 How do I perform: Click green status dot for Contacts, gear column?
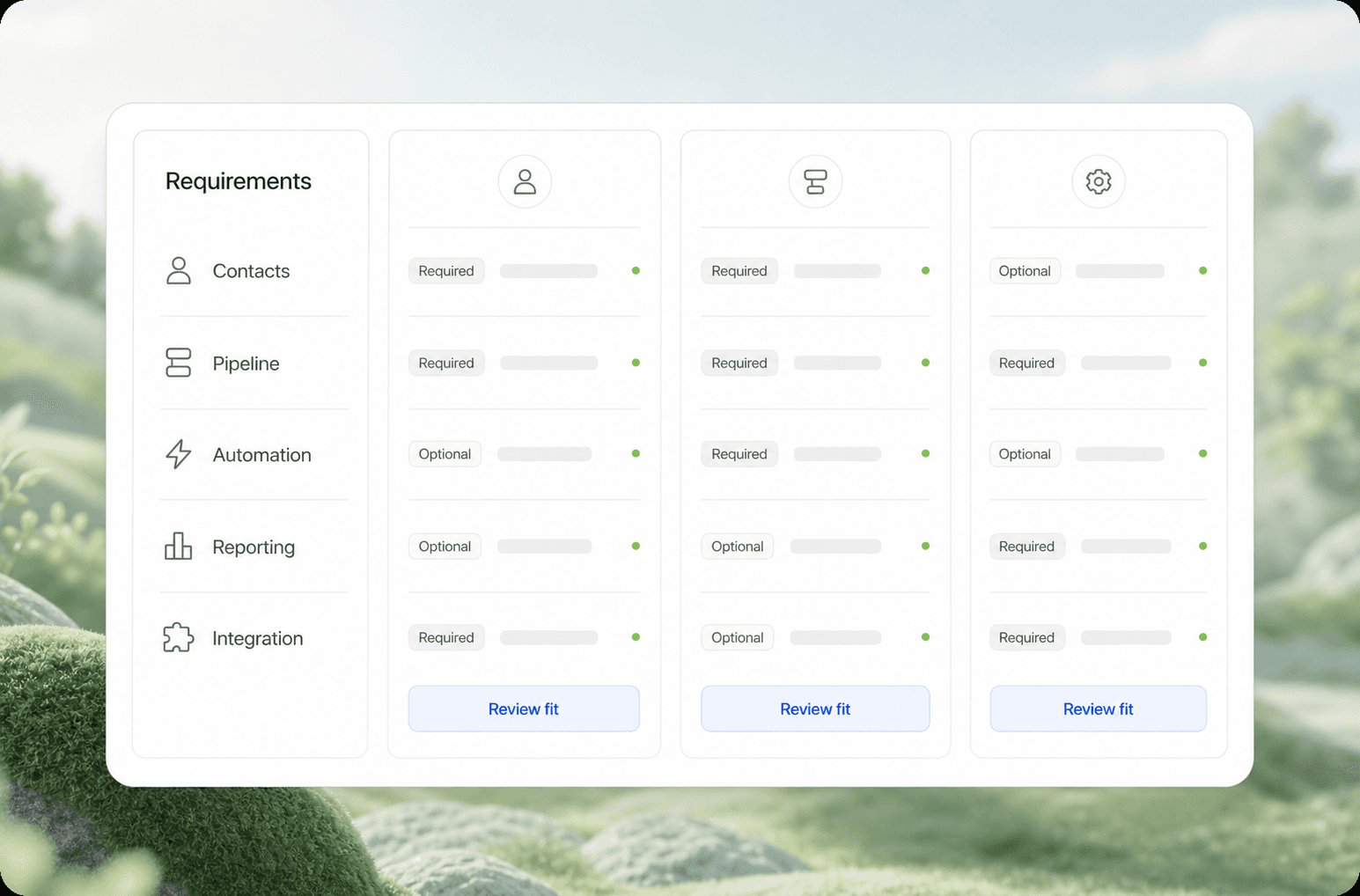[1202, 271]
